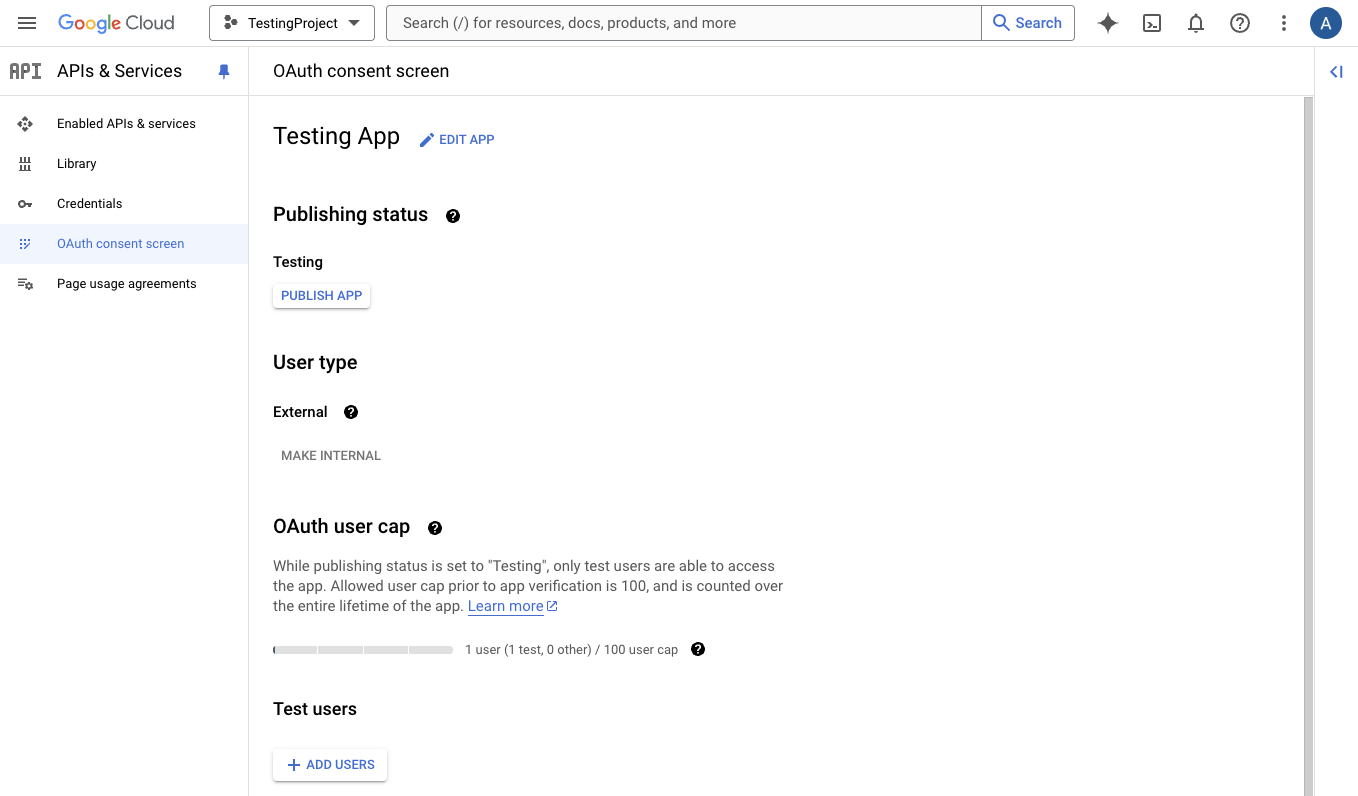The height and width of the screenshot is (796, 1358).
Task: Click the OAuth consent screen page title
Action: pos(361,71)
